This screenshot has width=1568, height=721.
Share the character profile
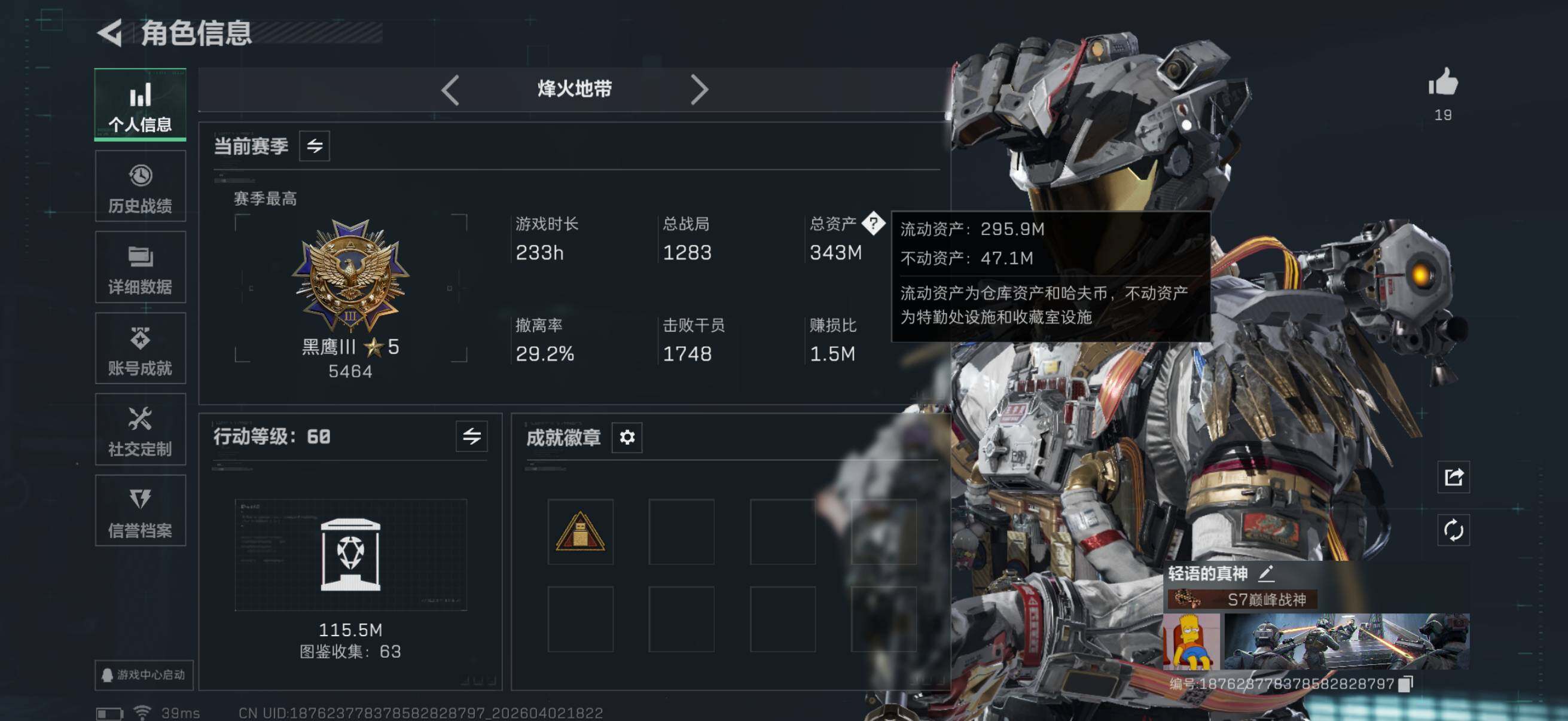(x=1454, y=477)
